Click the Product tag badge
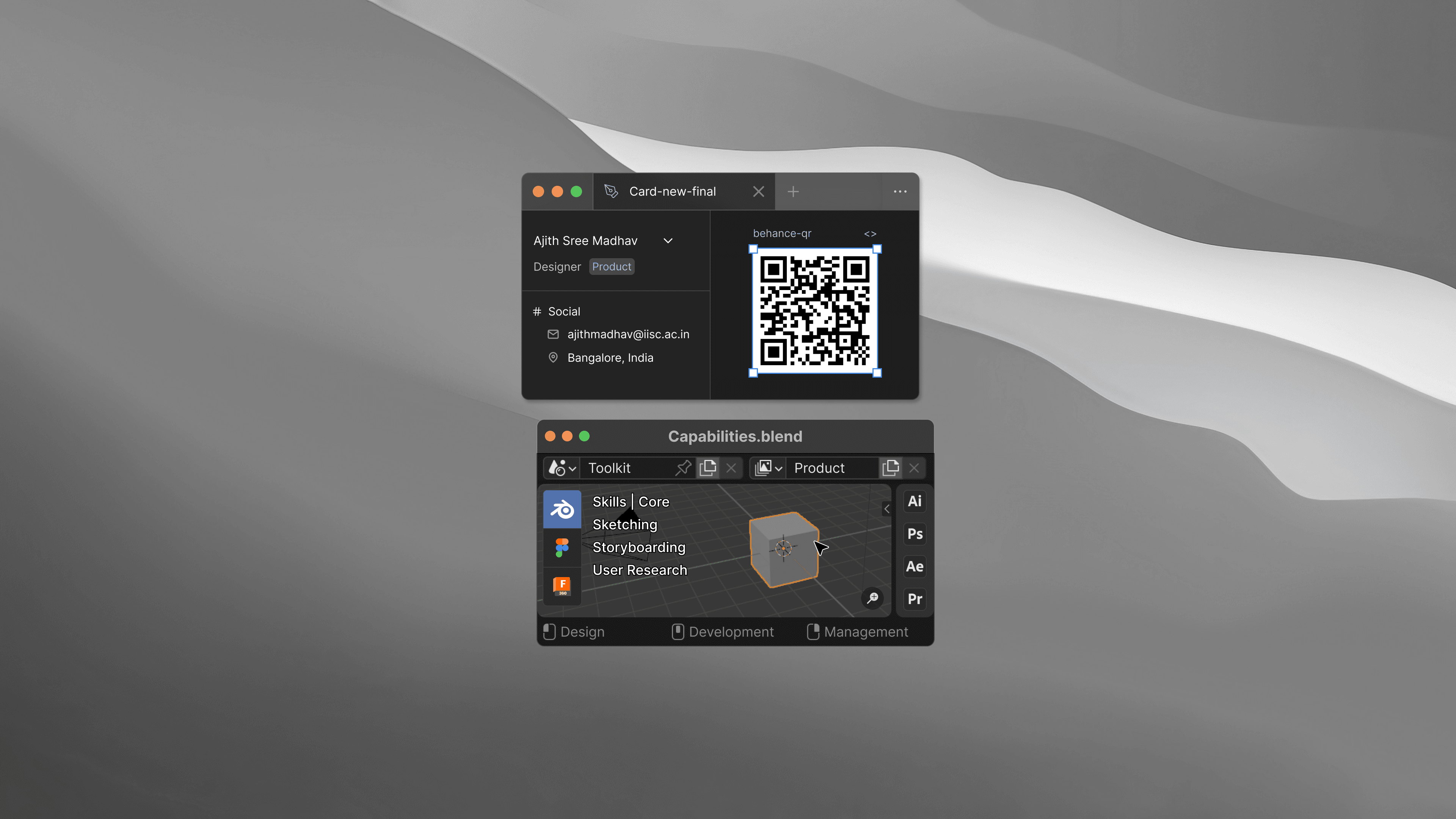The width and height of the screenshot is (1456, 819). point(612,267)
